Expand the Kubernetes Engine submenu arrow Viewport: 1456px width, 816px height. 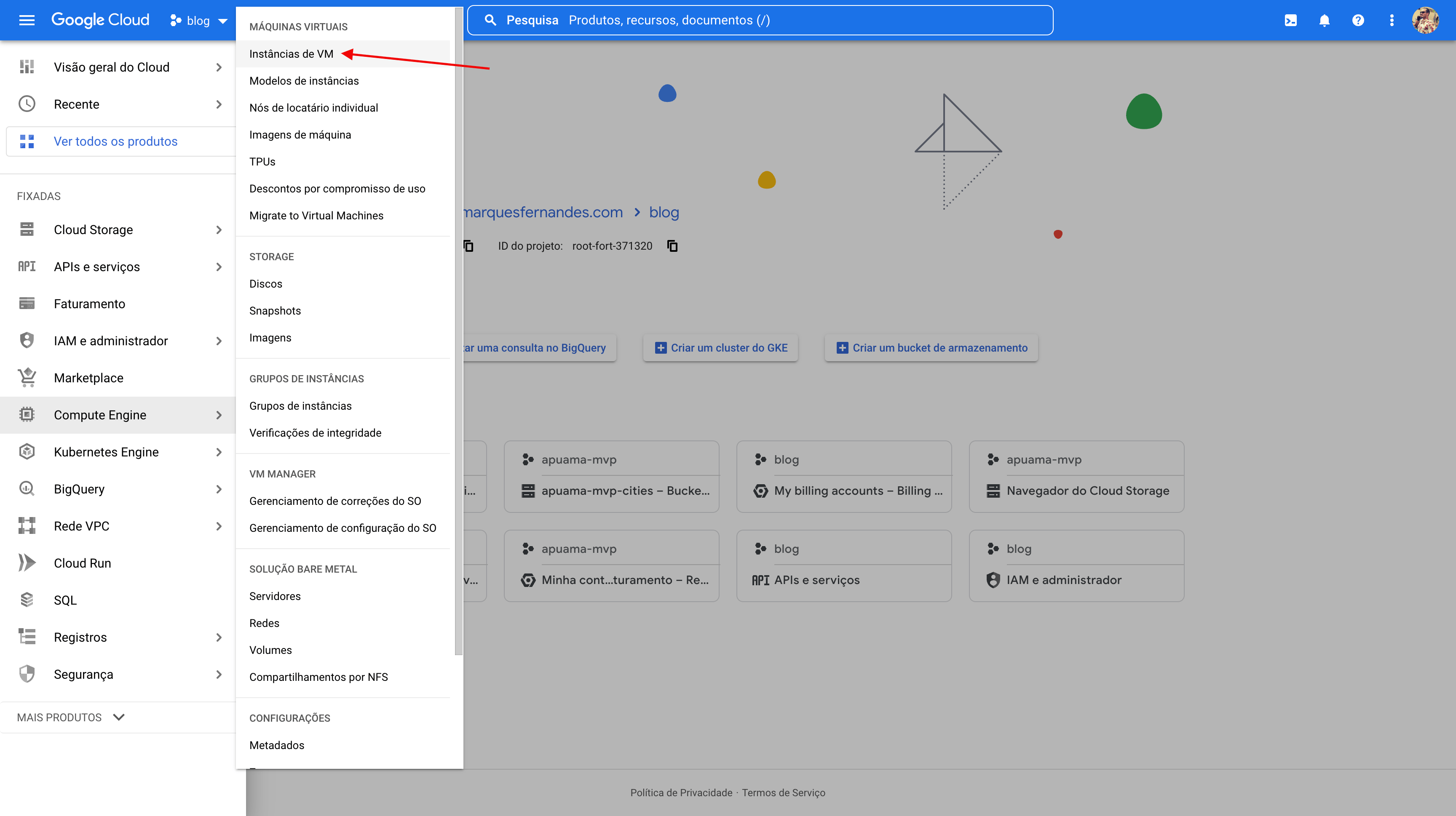(x=219, y=452)
